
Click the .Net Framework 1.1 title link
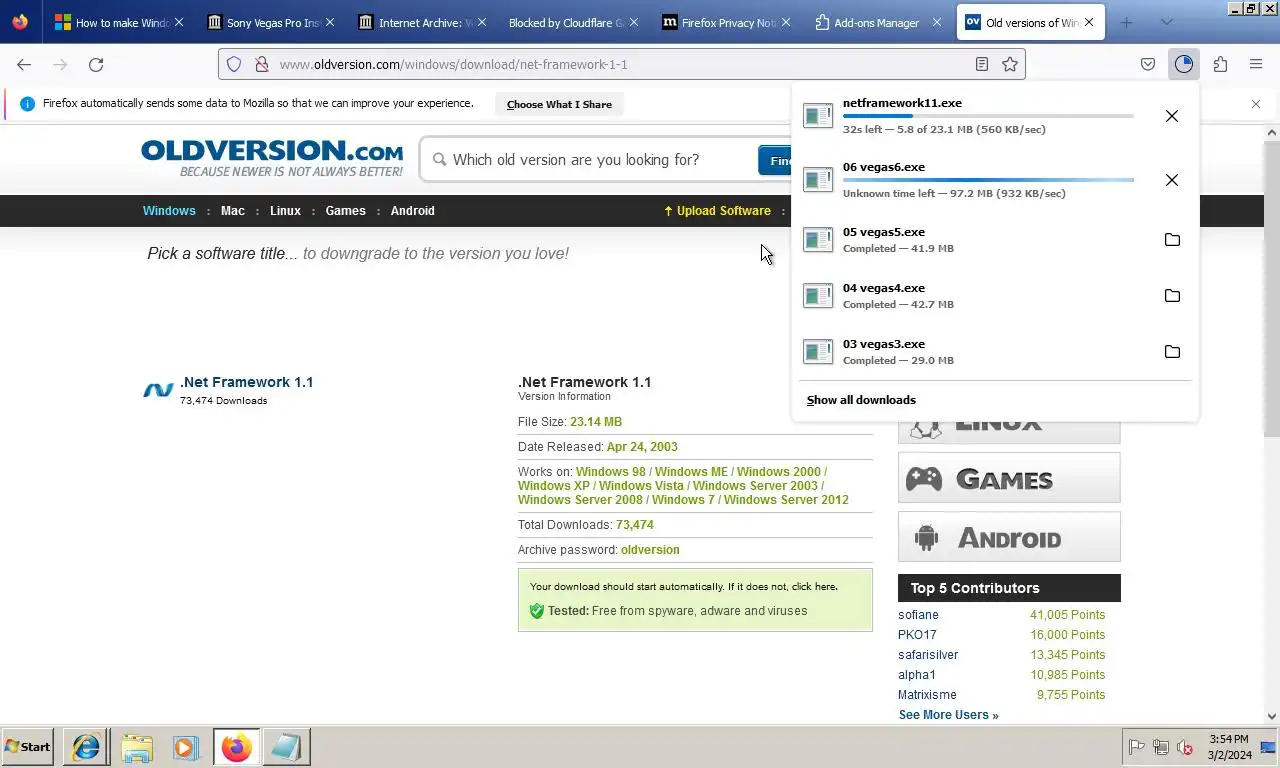click(x=246, y=382)
